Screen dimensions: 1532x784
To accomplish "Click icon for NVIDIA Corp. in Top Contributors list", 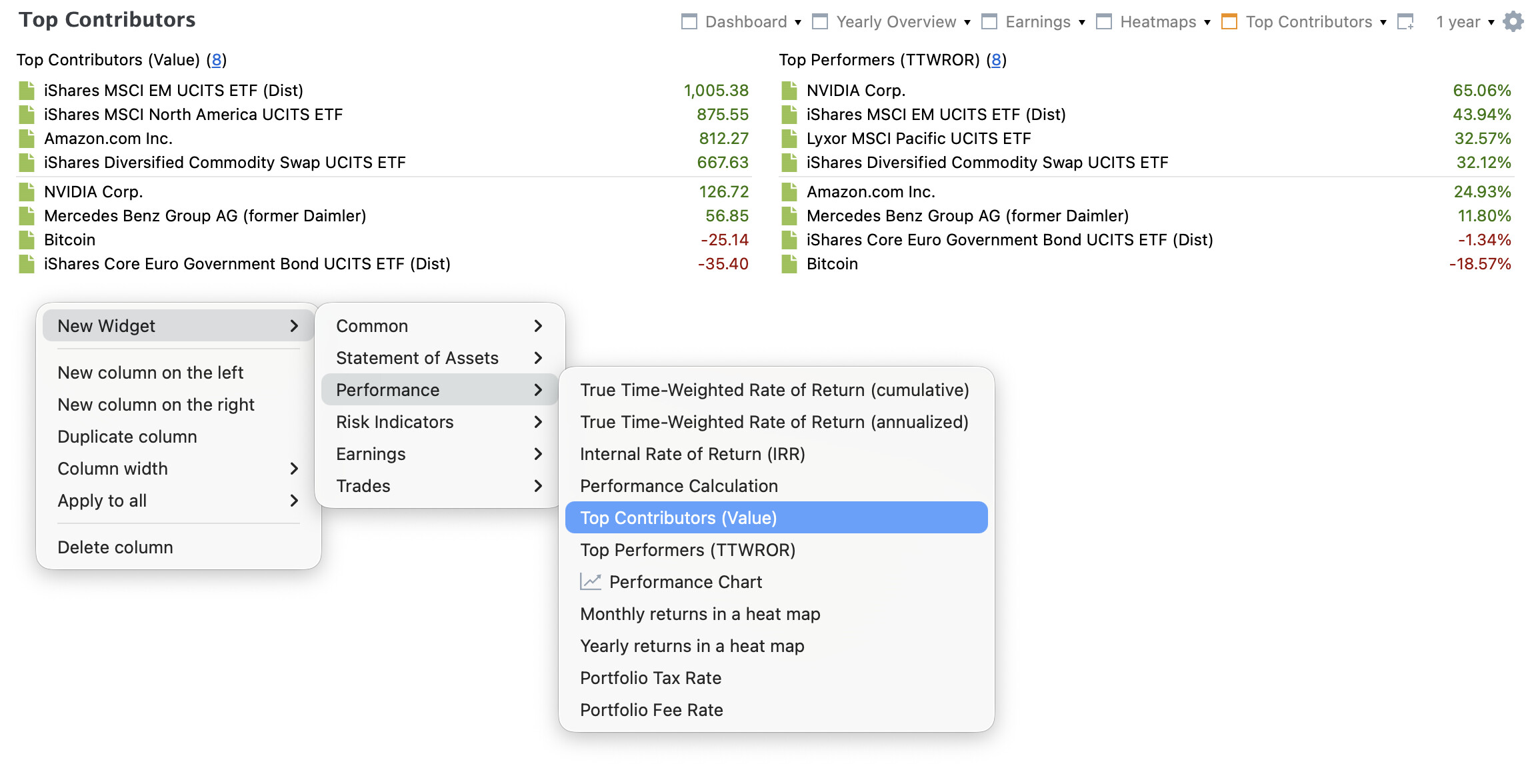I will point(27,192).
